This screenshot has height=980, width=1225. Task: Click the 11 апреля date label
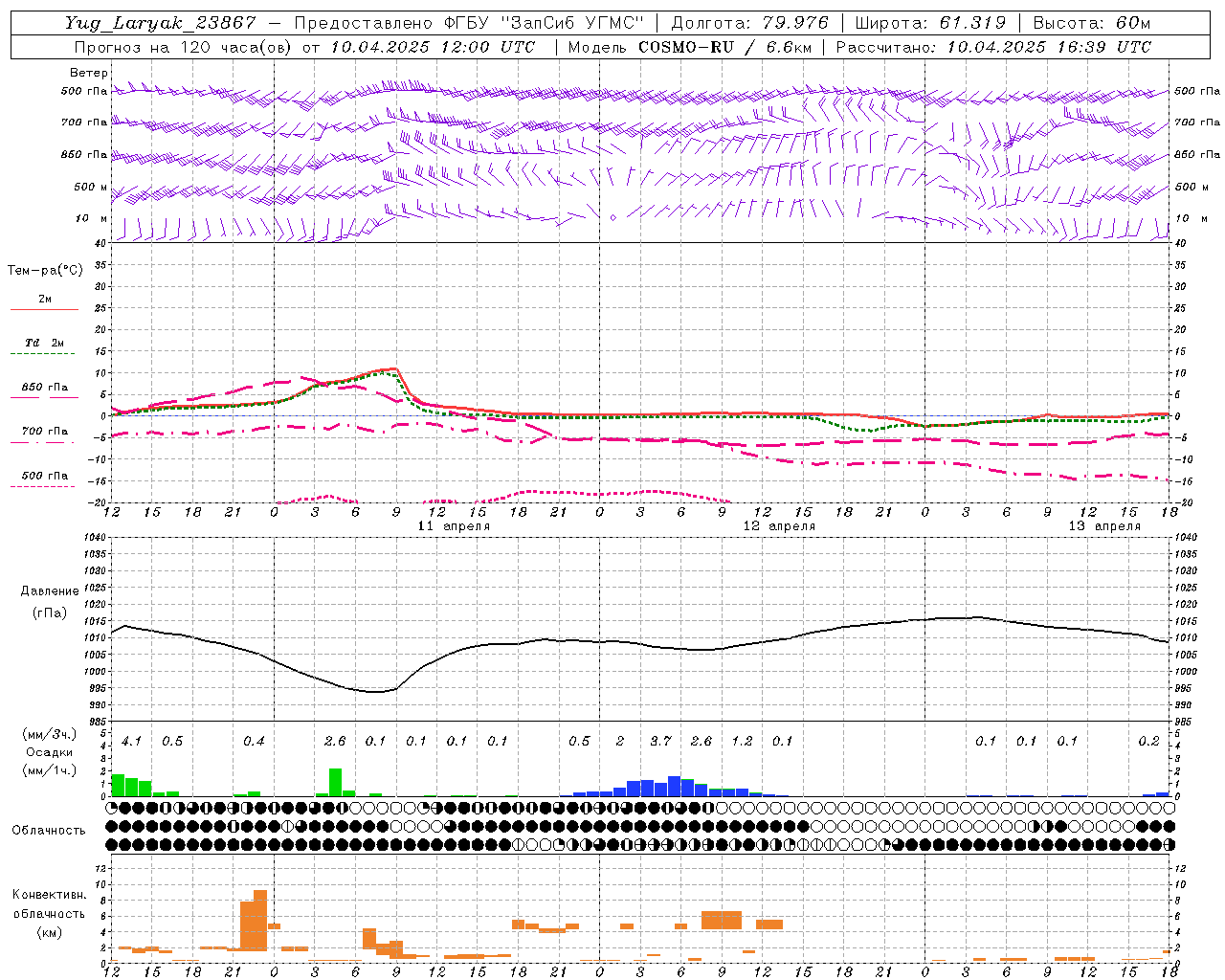(454, 526)
